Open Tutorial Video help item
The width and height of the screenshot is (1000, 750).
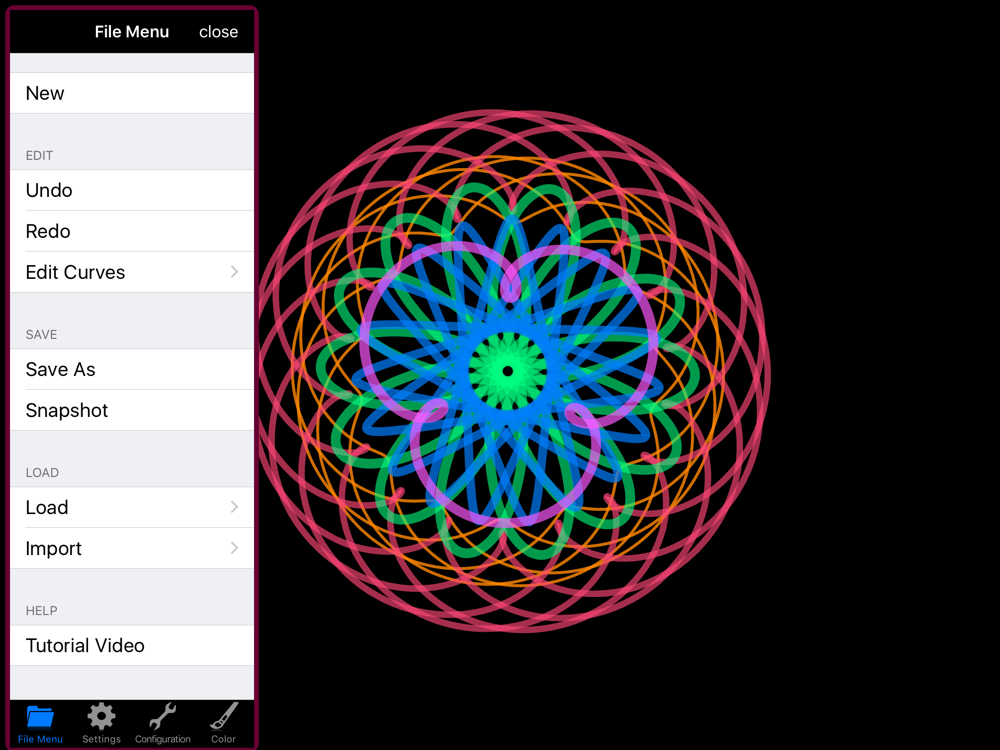coord(132,645)
